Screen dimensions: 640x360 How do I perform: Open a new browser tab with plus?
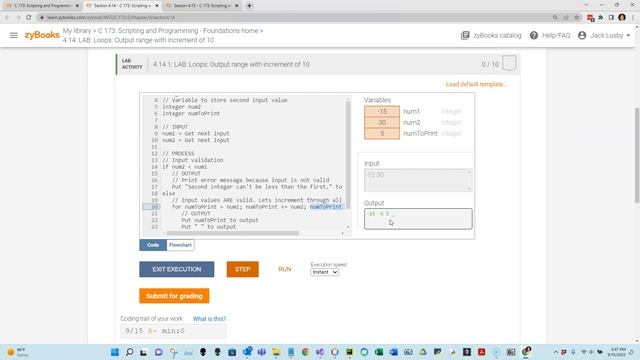point(249,6)
